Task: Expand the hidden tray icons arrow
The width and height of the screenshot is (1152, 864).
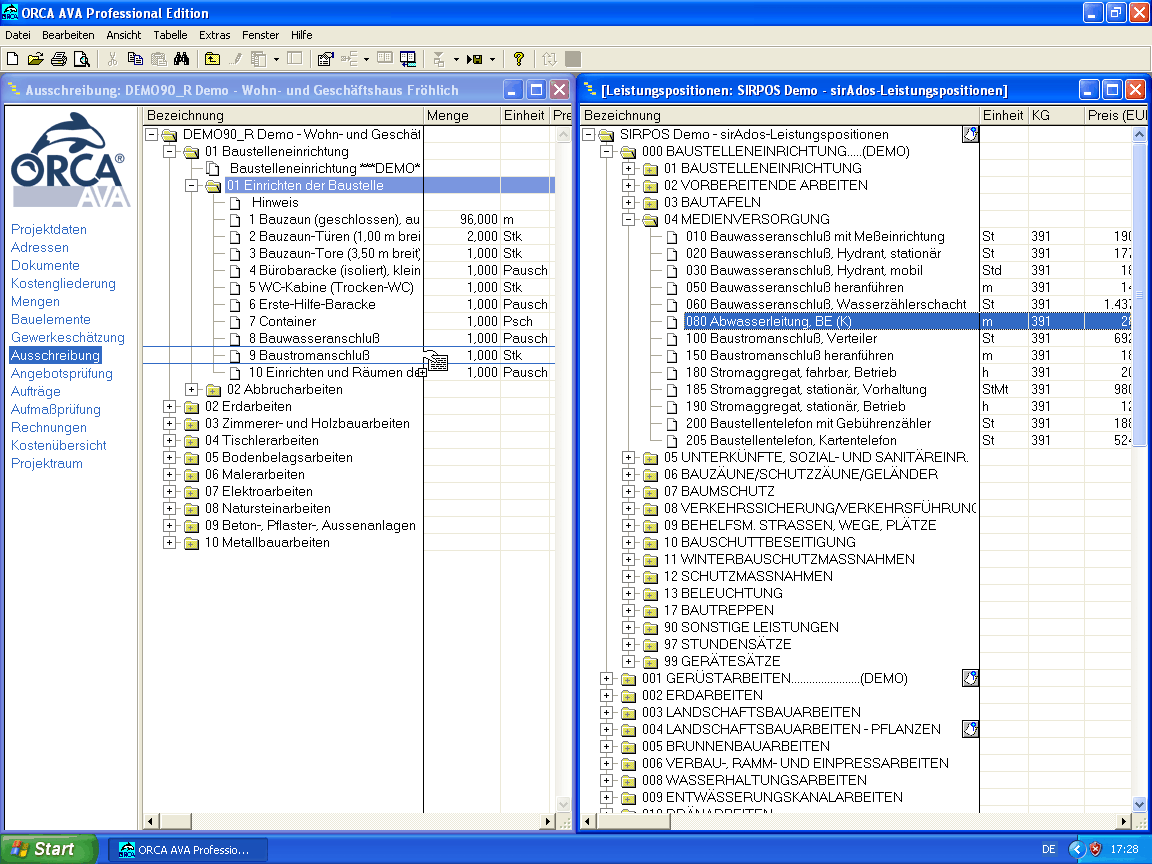Action: pyautogui.click(x=1076, y=849)
